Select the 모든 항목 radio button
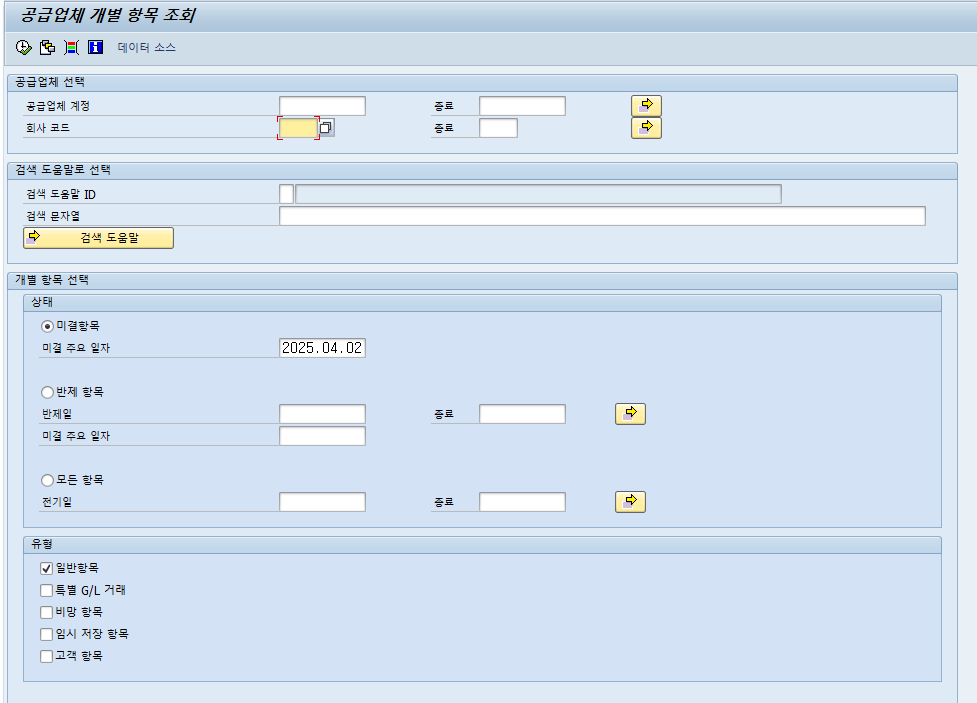Viewport: 977px width, 703px height. click(47, 480)
